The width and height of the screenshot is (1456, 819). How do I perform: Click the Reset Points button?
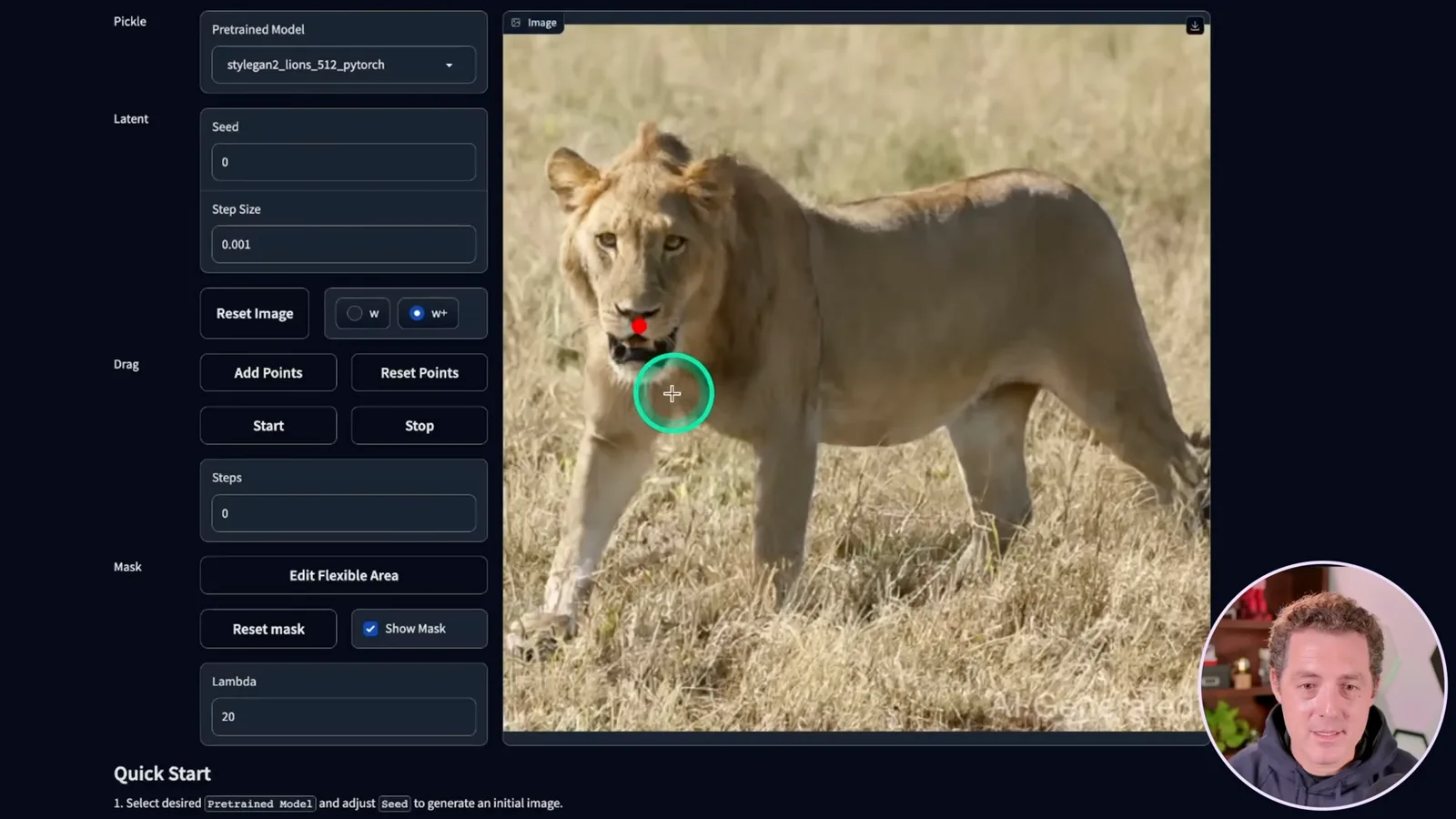[x=420, y=373]
